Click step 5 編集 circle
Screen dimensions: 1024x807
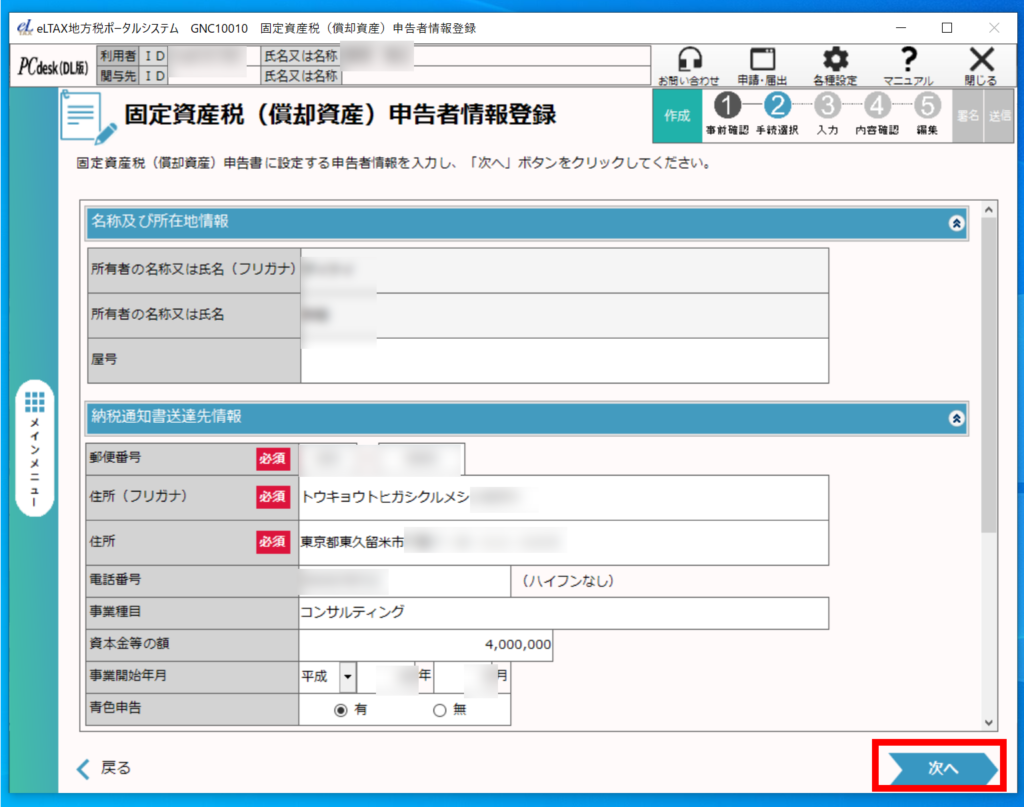pyautogui.click(x=926, y=106)
